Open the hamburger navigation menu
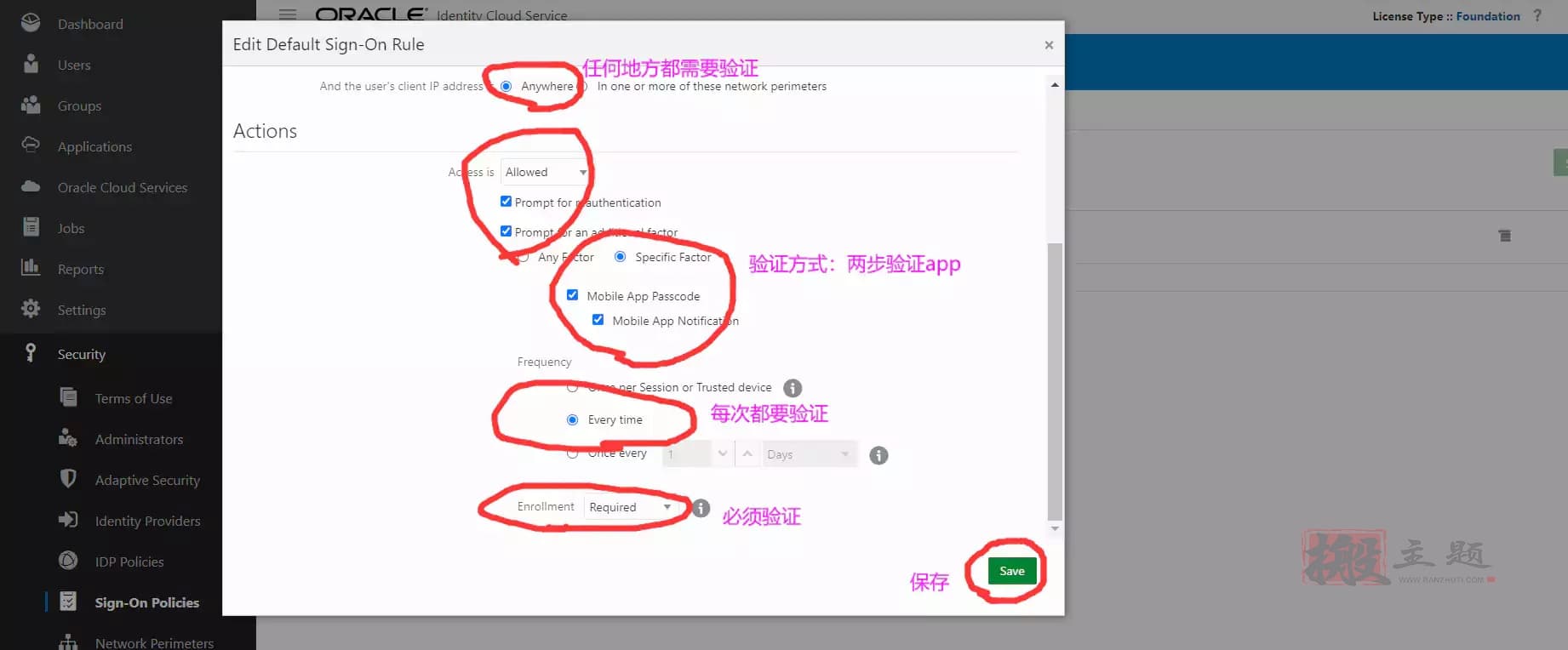The height and width of the screenshot is (650, 1568). tap(288, 14)
